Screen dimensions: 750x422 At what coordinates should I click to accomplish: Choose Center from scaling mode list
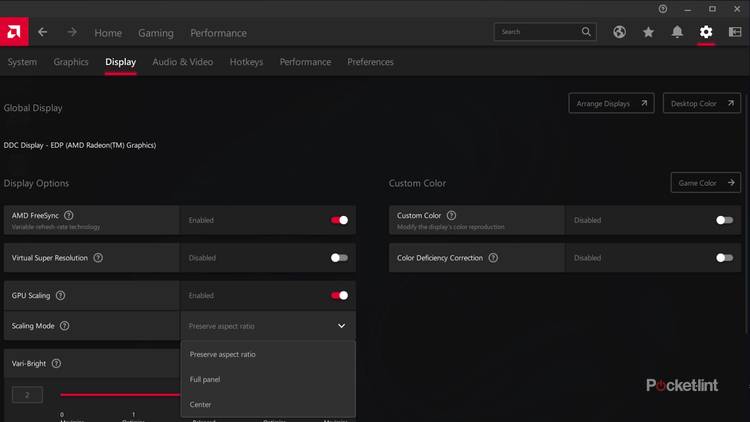(x=201, y=405)
